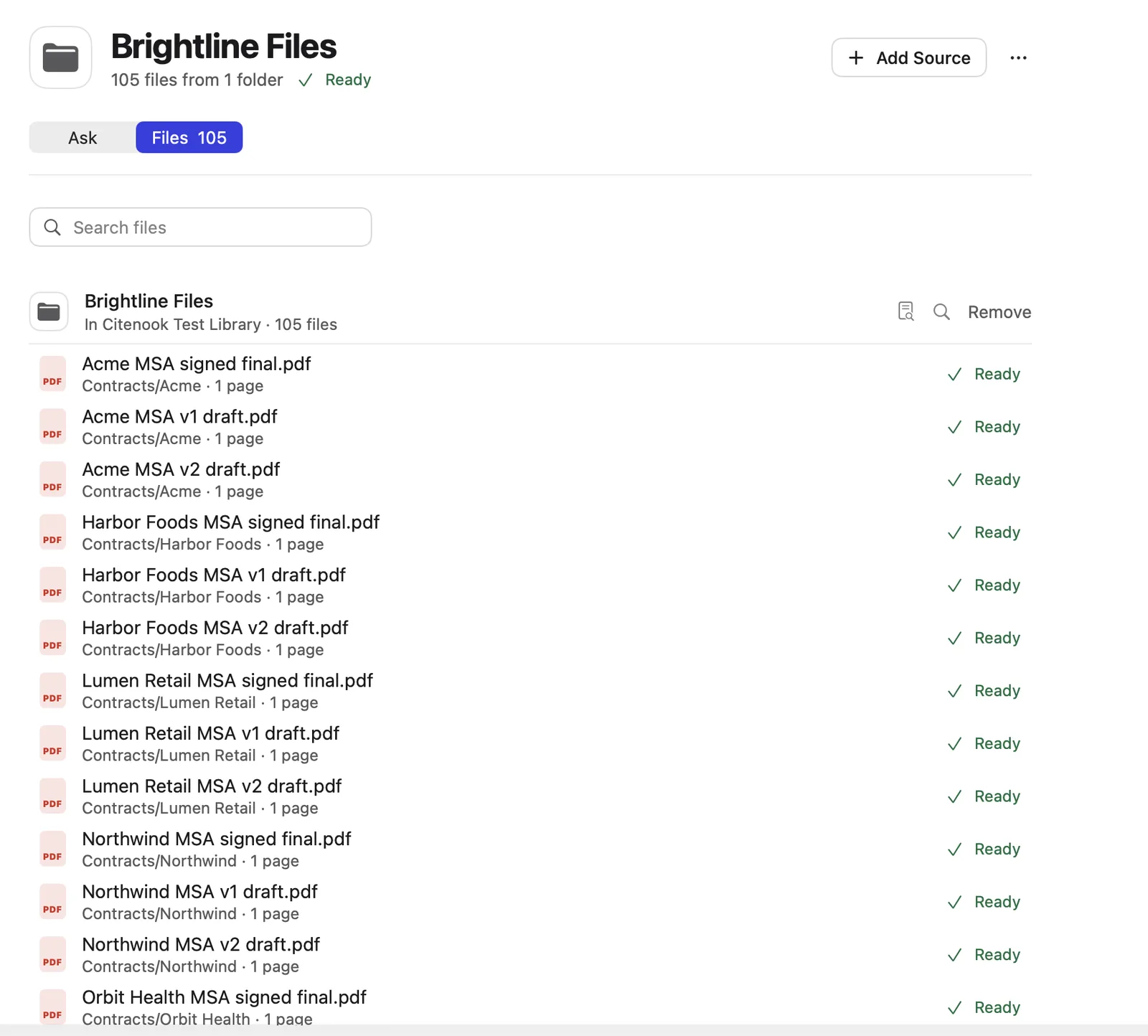Click '105 files from 1 folder' subtitle
The width and height of the screenshot is (1148, 1036).
(197, 80)
